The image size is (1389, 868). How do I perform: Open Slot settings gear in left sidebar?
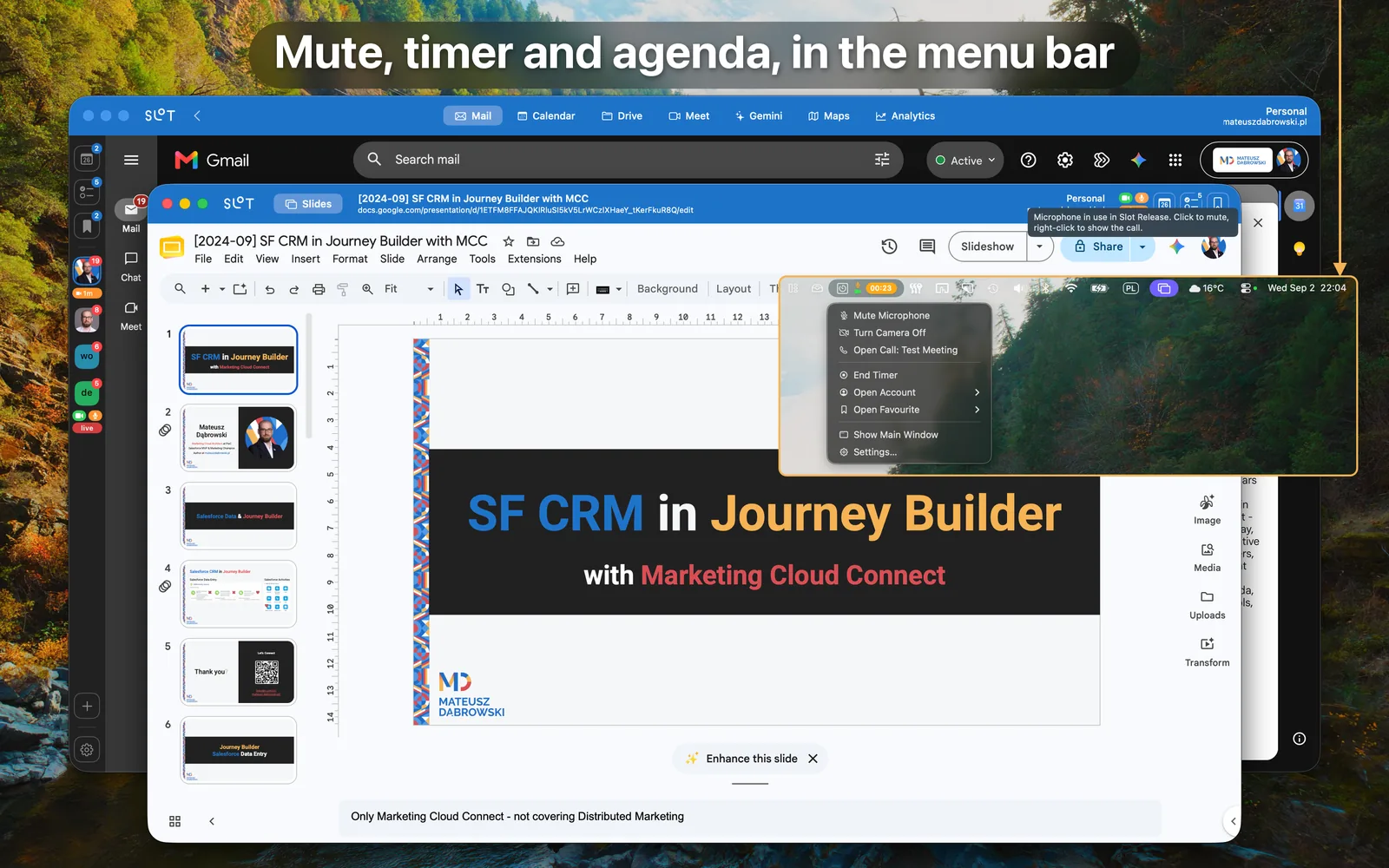coord(87,749)
